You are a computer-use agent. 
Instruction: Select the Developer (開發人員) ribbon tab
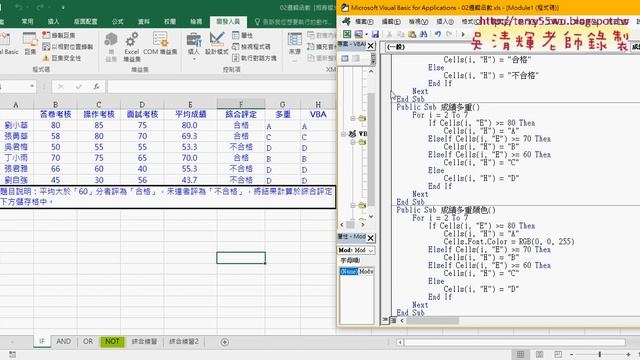228,21
